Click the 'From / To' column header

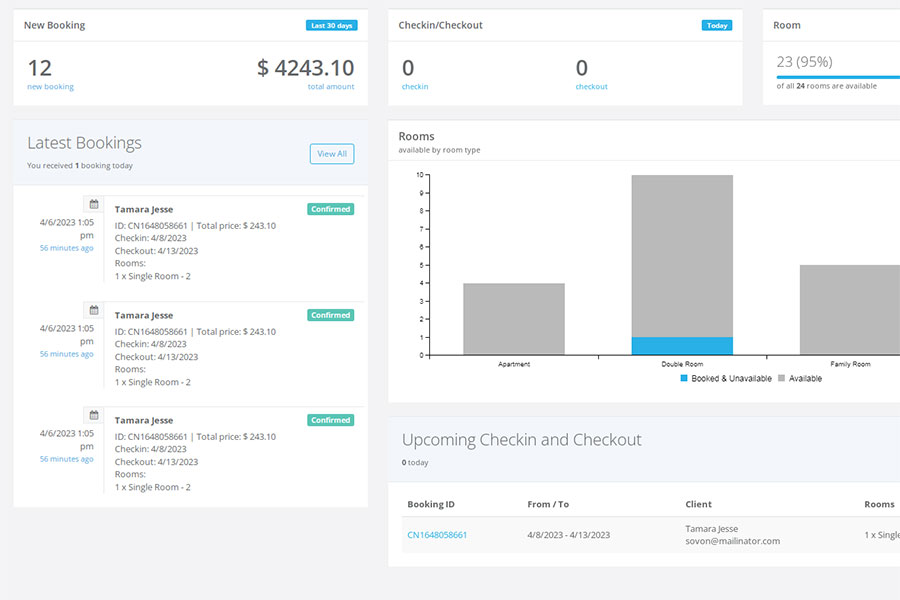click(x=548, y=505)
